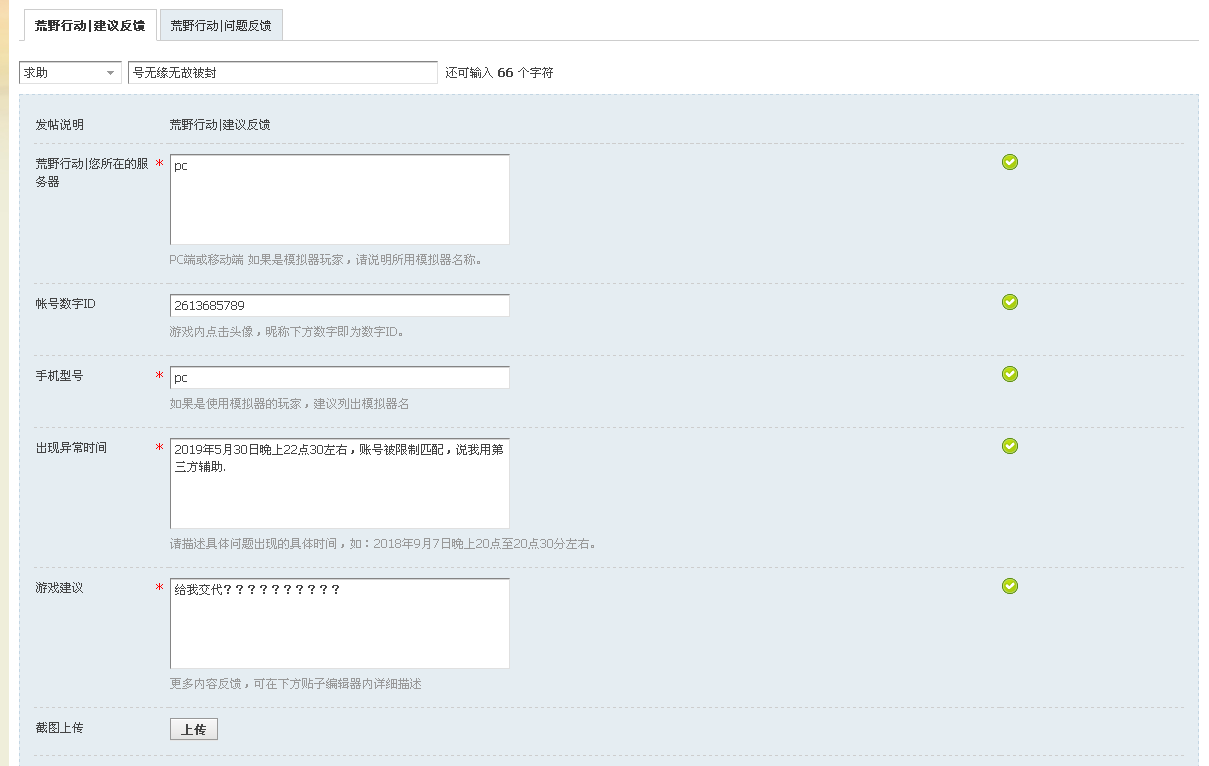This screenshot has height=766, width=1209.
Task: Click the 出现异常时间 label
Action: pyautogui.click(x=71, y=448)
